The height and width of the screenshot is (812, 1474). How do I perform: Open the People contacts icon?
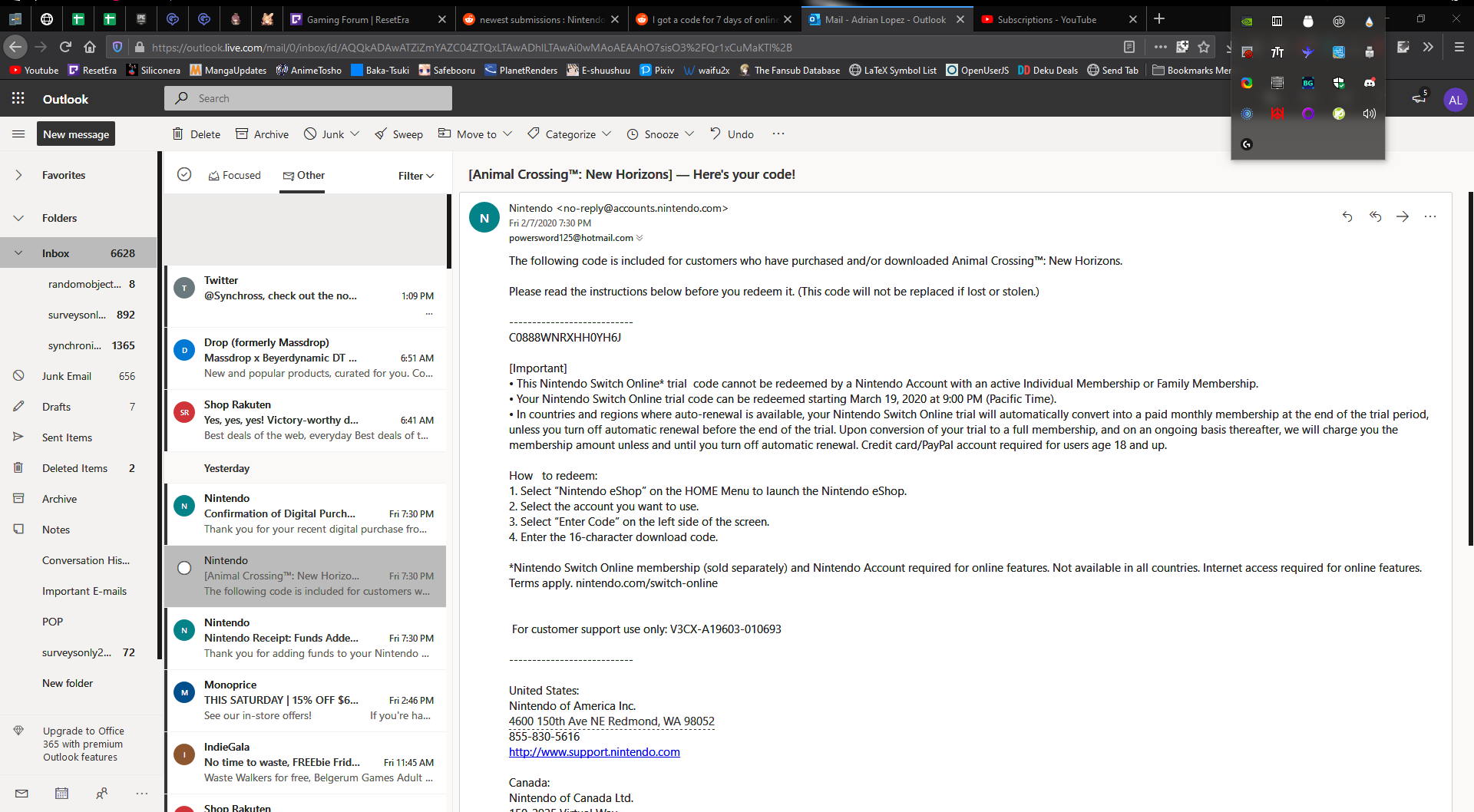click(101, 794)
